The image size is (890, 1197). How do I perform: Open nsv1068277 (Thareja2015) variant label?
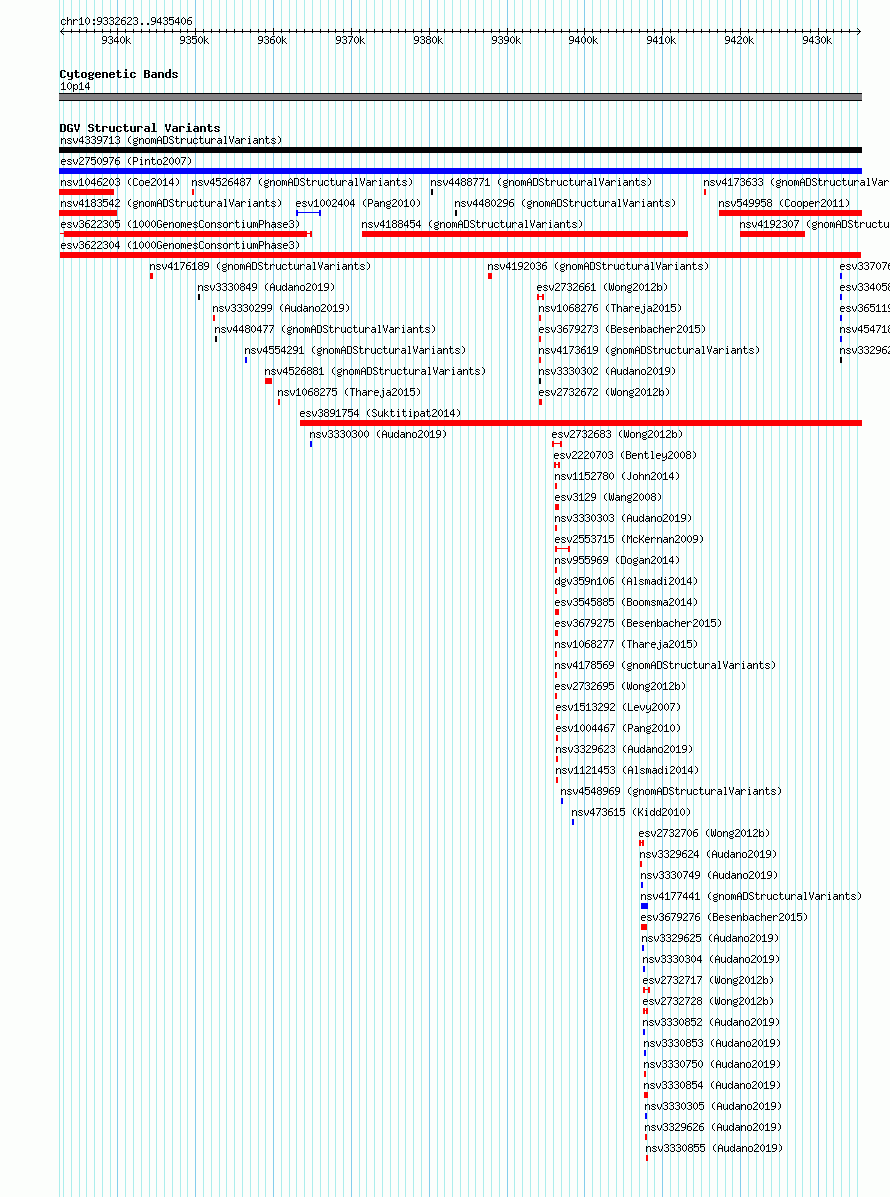click(626, 644)
